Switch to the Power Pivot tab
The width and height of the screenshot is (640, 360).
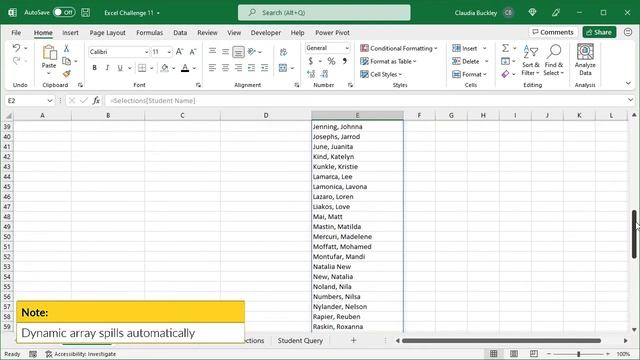pyautogui.click(x=332, y=33)
